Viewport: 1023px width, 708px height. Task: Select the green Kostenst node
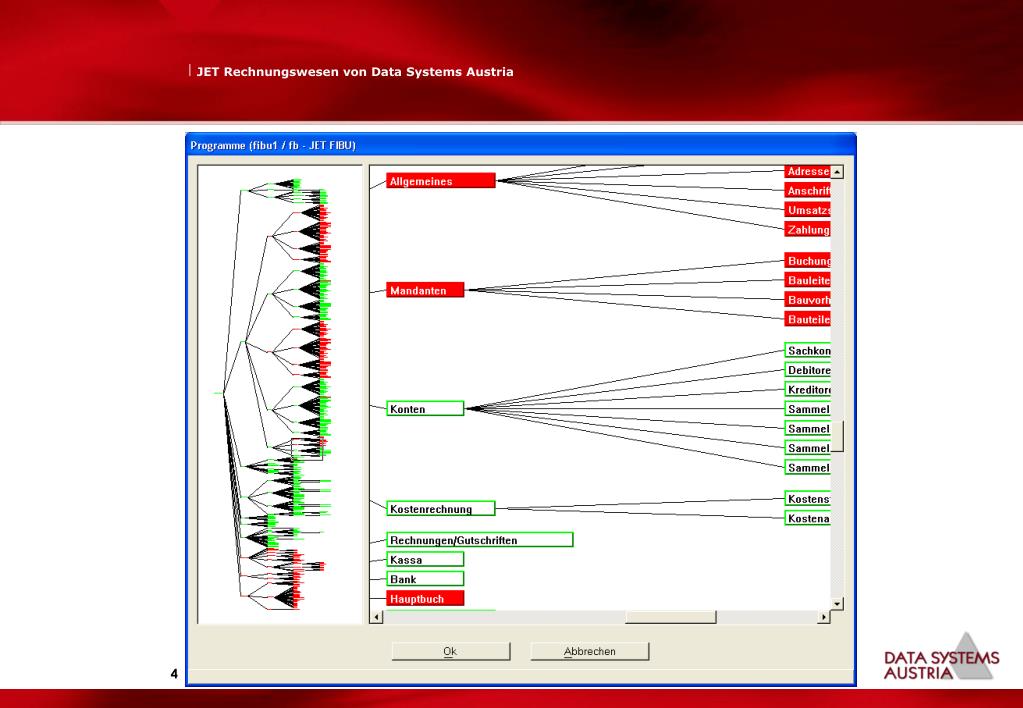click(807, 499)
